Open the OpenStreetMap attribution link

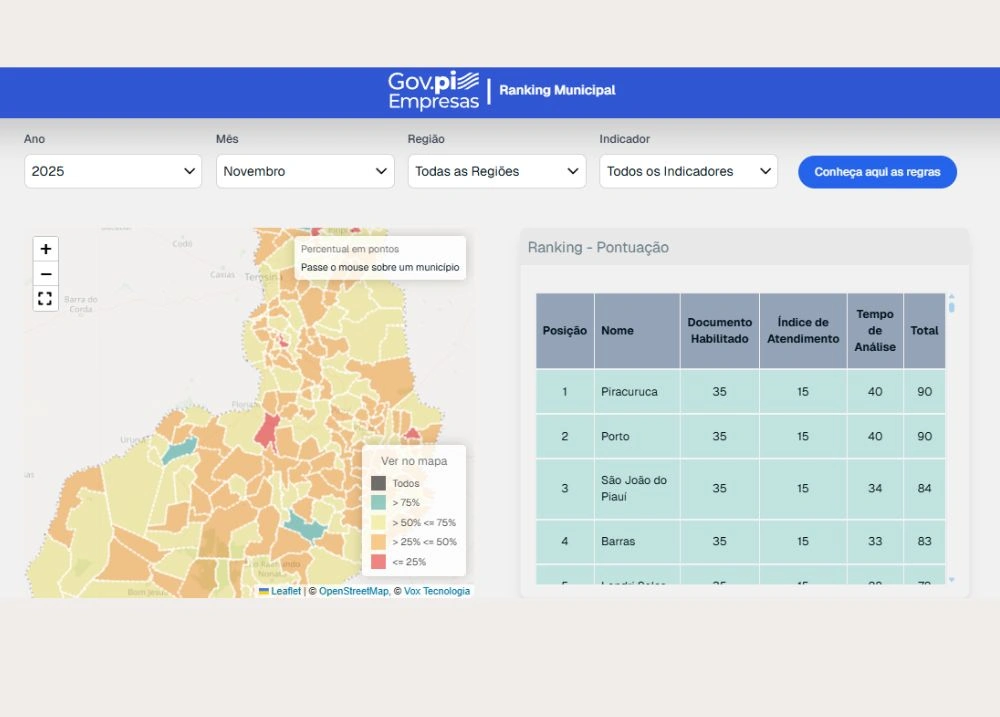[x=353, y=591]
